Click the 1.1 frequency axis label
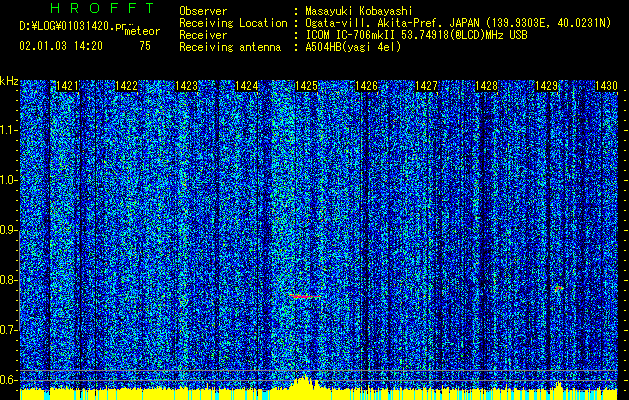The height and width of the screenshot is (400, 629). click(9, 130)
